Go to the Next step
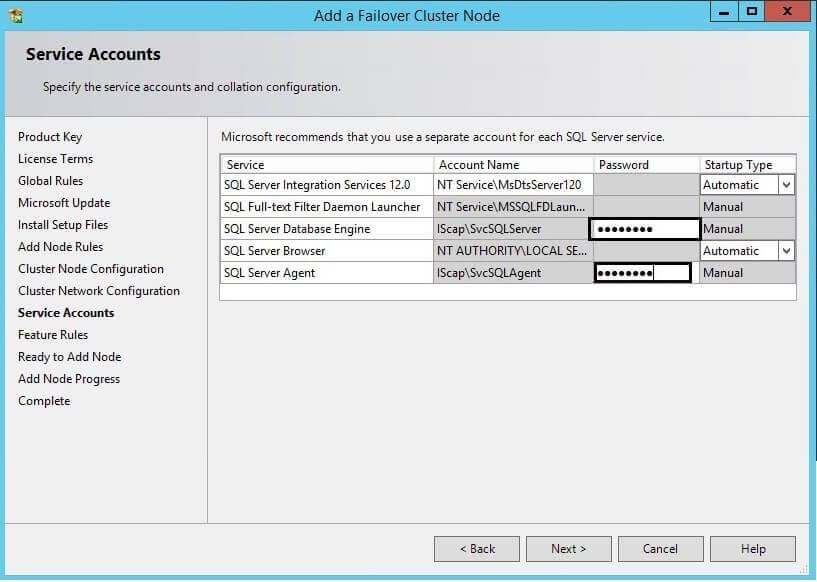This screenshot has height=582, width=817. (x=568, y=549)
